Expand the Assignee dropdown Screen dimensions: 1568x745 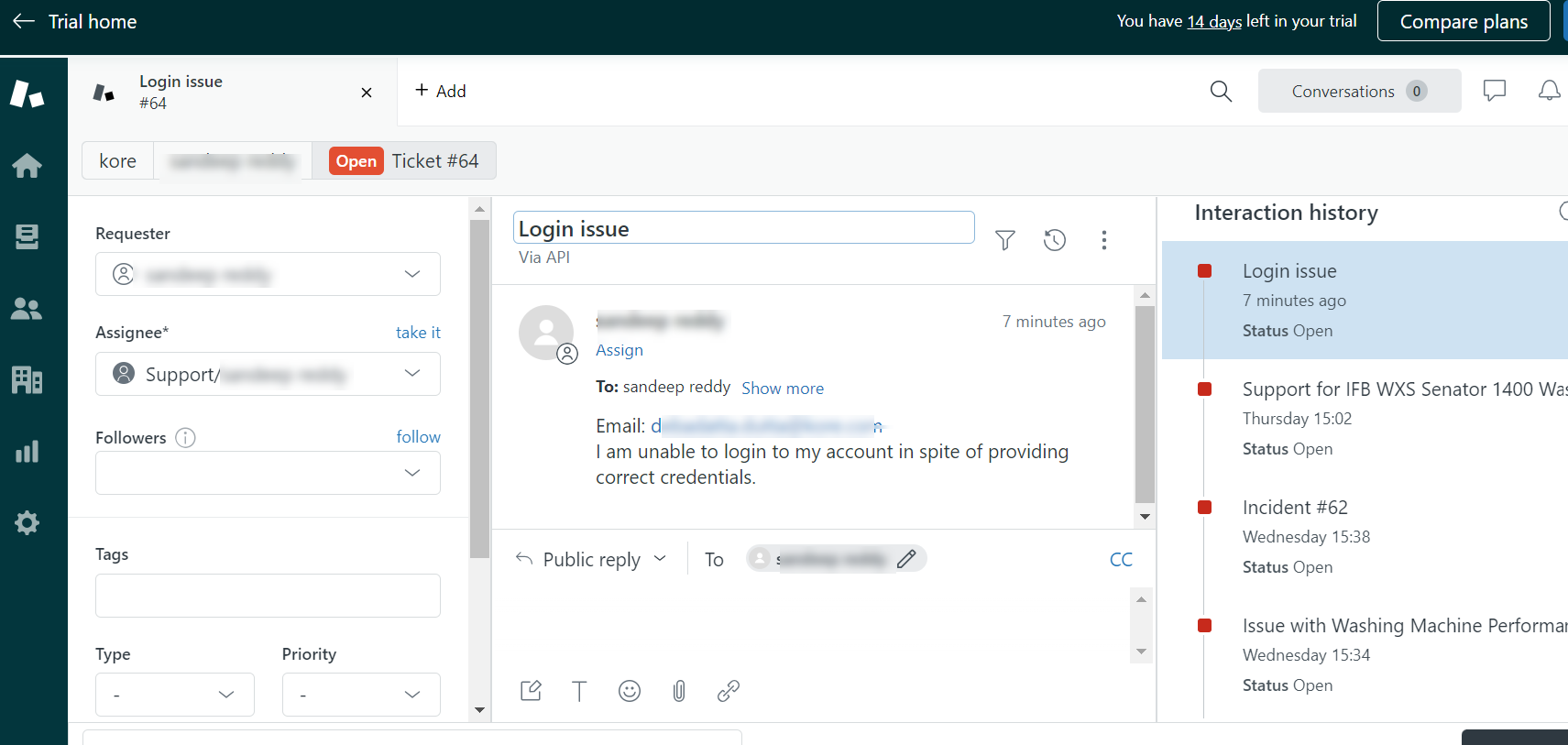(x=412, y=374)
